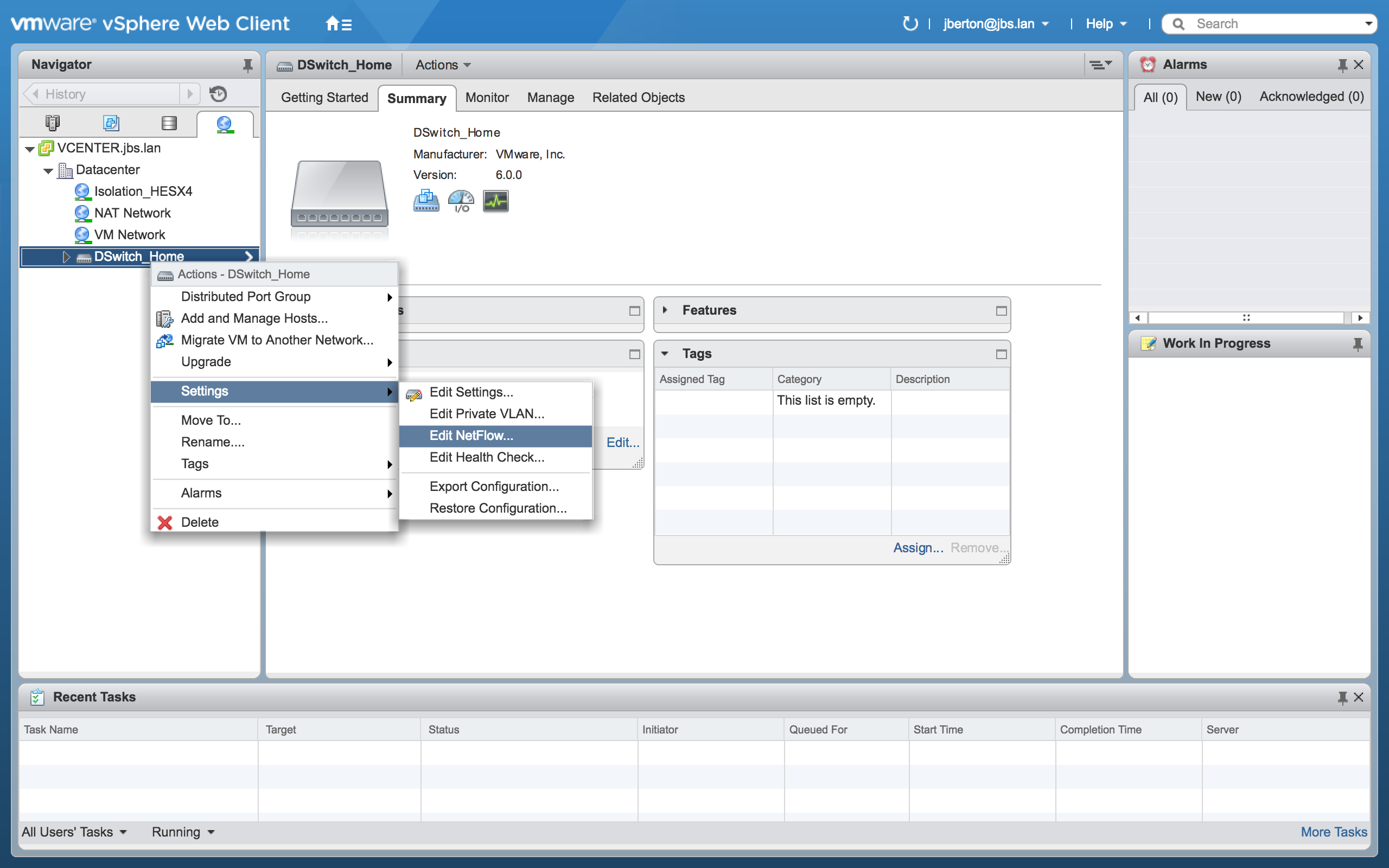
Task: Maximize the Features portlet
Action: point(1001,310)
